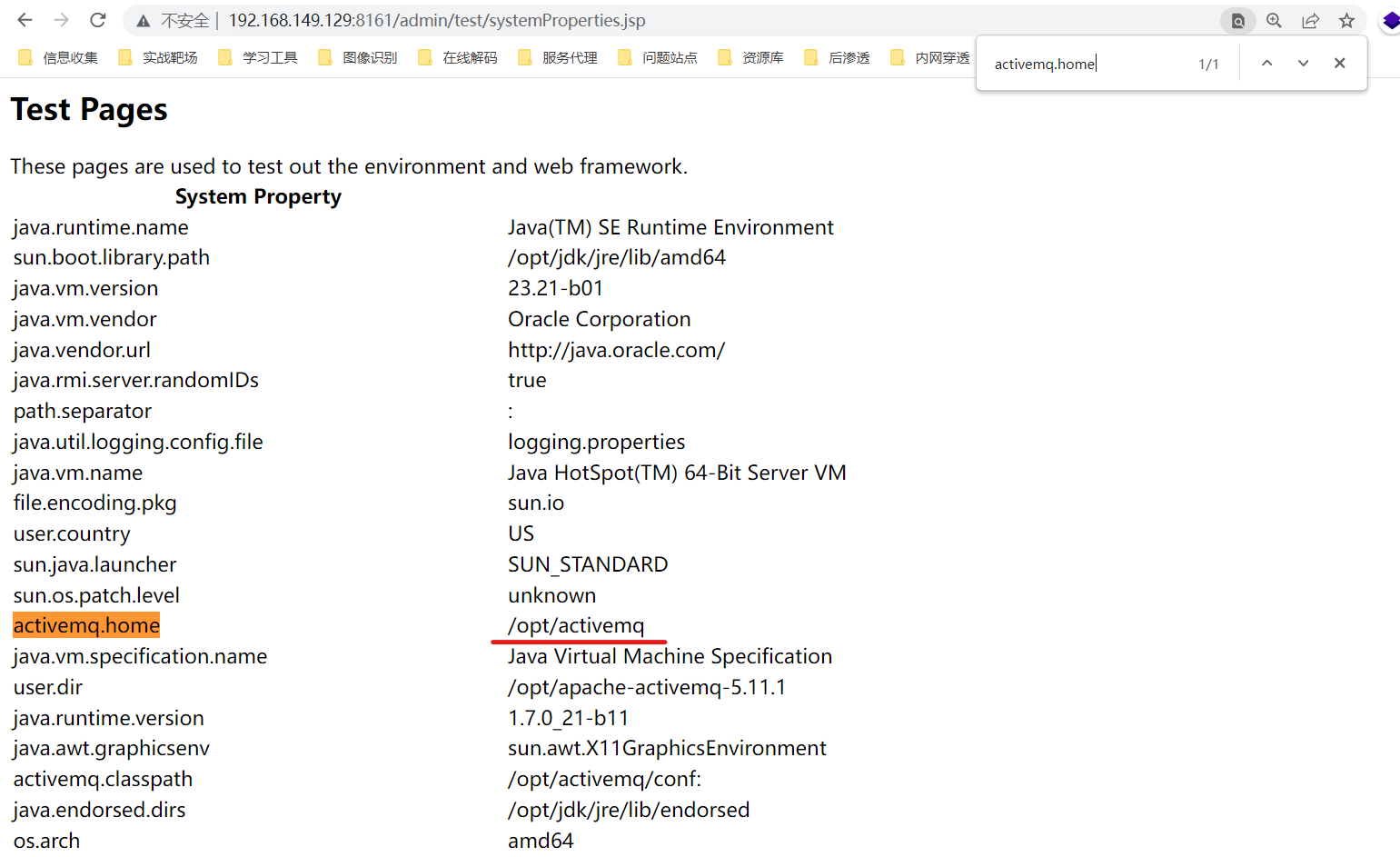The image size is (1400, 857).
Task: Open the 内网穿透 bookmark folder
Action: coord(931,57)
